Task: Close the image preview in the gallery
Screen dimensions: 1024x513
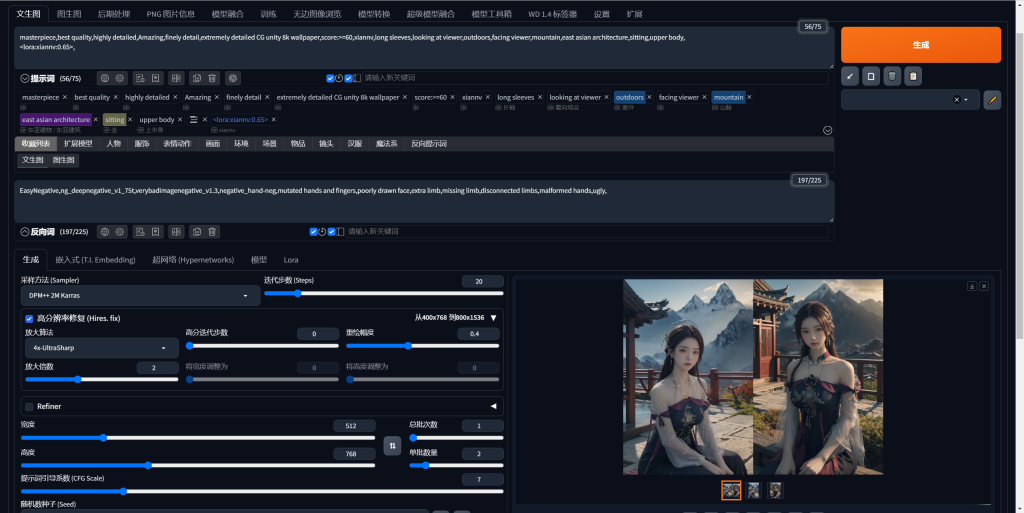Action: pos(984,286)
